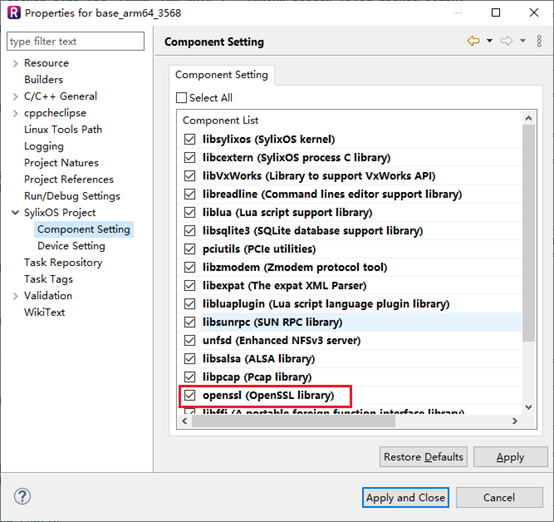Open WikiText properties page
The height and width of the screenshot is (522, 554).
tap(45, 312)
